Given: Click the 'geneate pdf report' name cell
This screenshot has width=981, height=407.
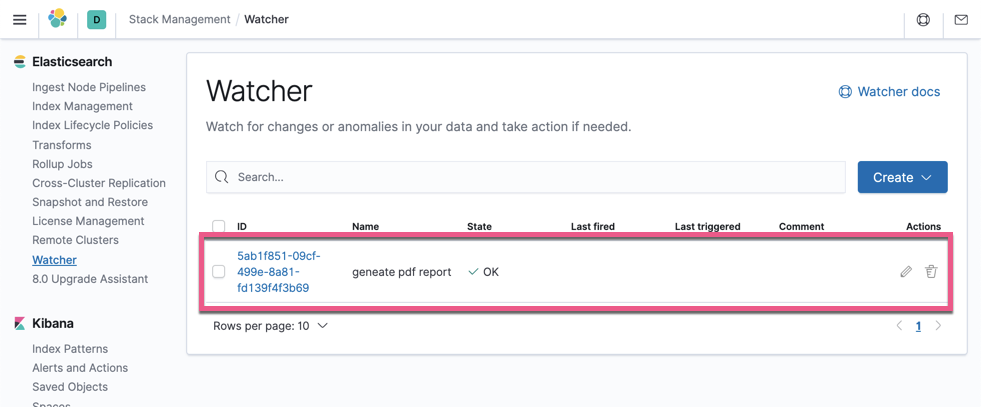Looking at the screenshot, I should pos(402,272).
